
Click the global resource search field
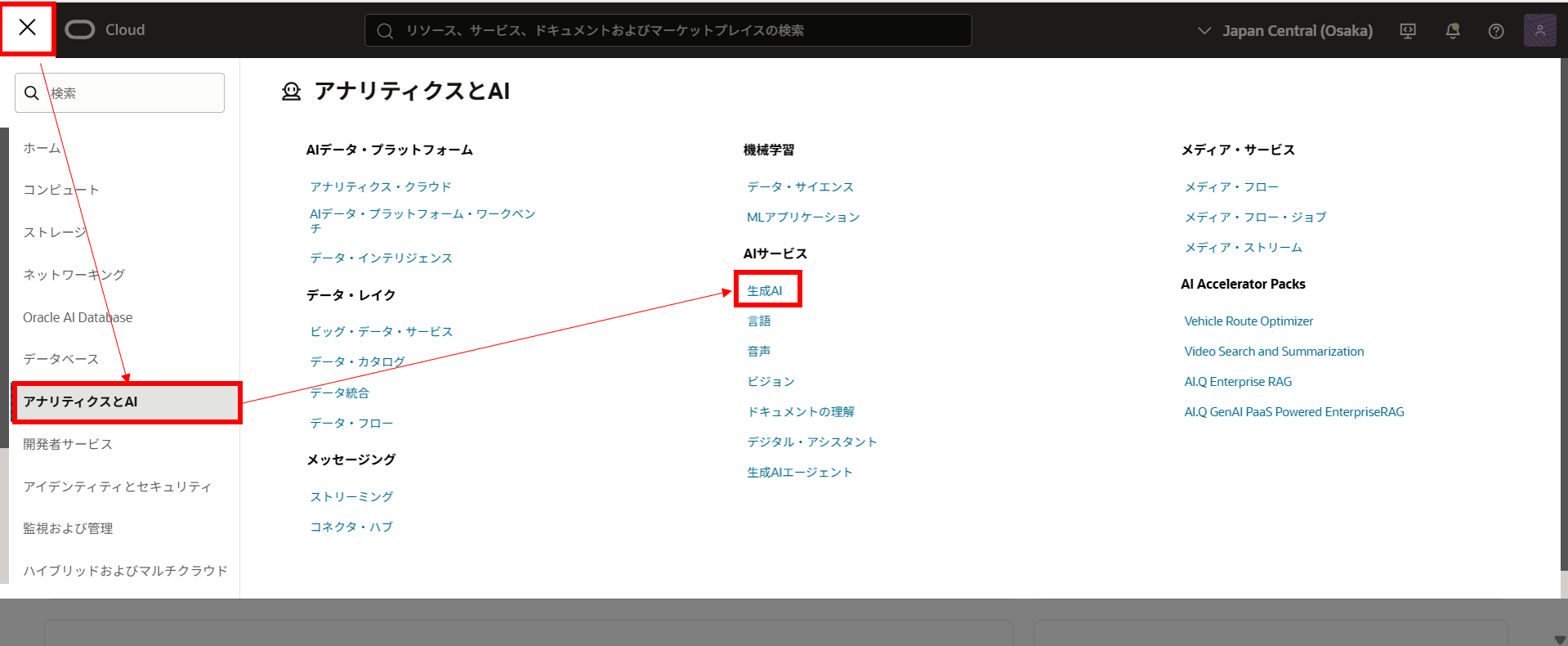click(668, 30)
